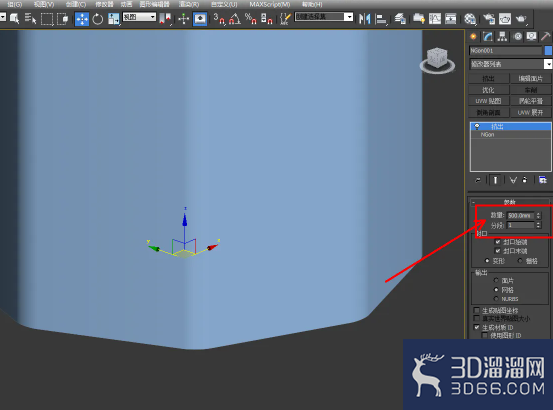Toggle the 封口末端 checkbox
This screenshot has width=553, height=410.
coord(498,251)
